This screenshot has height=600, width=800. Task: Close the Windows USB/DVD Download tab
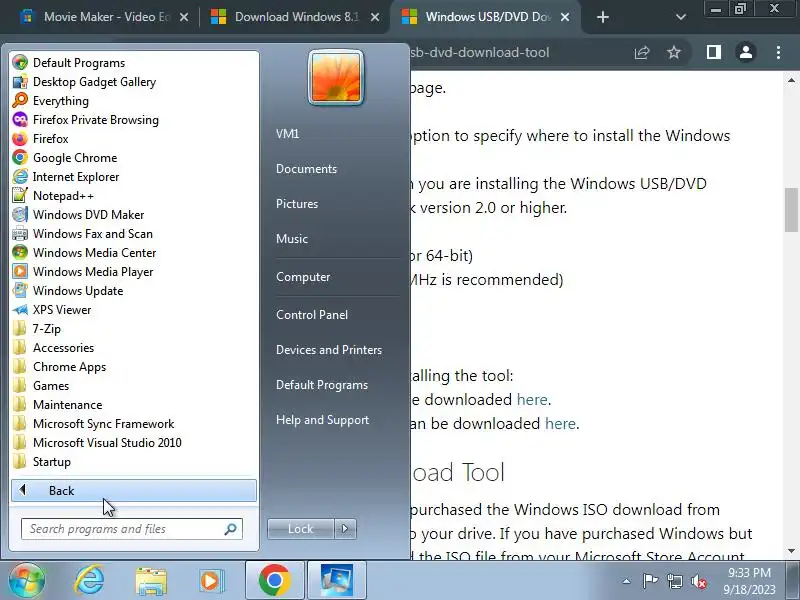565,17
